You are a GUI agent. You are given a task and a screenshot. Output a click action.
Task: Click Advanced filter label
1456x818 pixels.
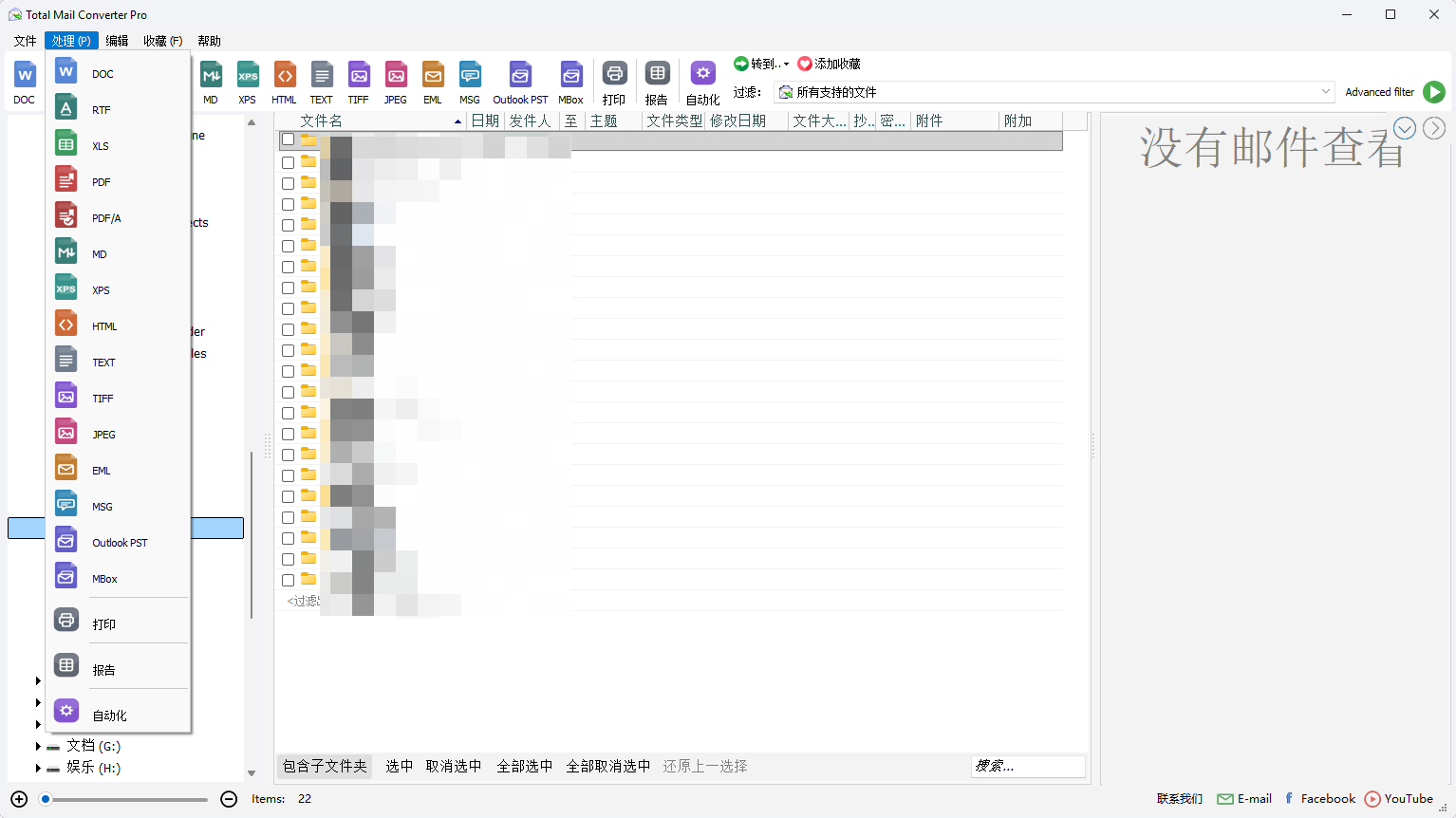click(x=1379, y=92)
